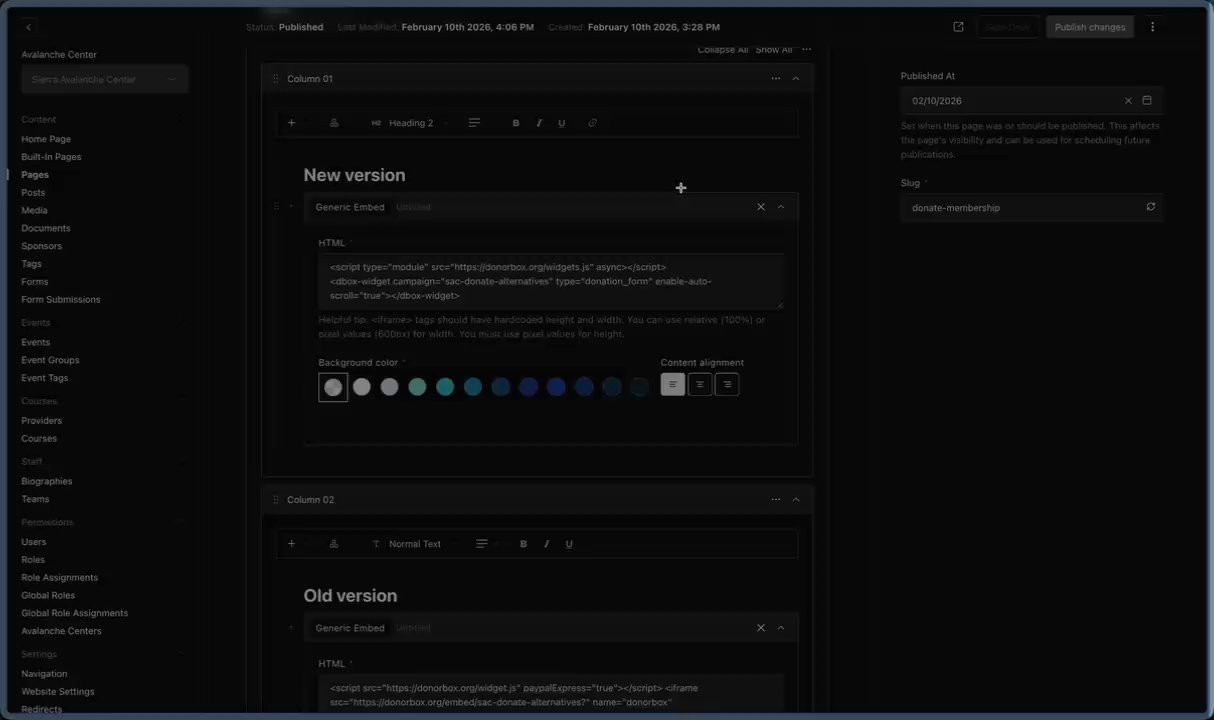Open text alignment in Column 01 toolbar

pyautogui.click(x=474, y=123)
